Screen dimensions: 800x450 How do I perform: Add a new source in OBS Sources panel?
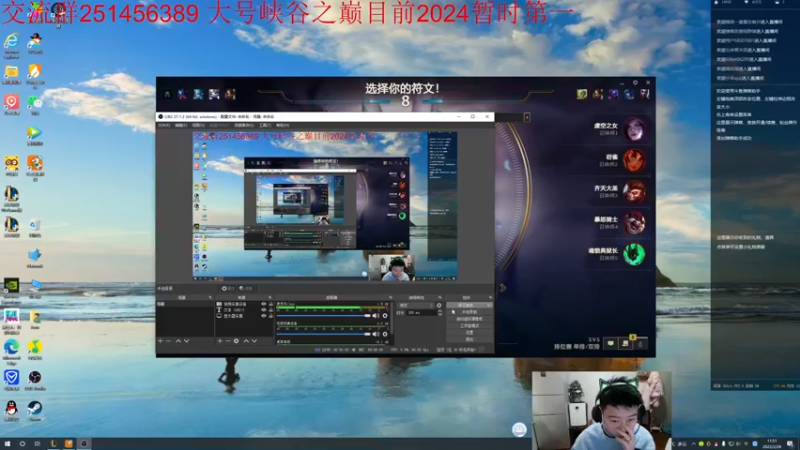tap(220, 341)
